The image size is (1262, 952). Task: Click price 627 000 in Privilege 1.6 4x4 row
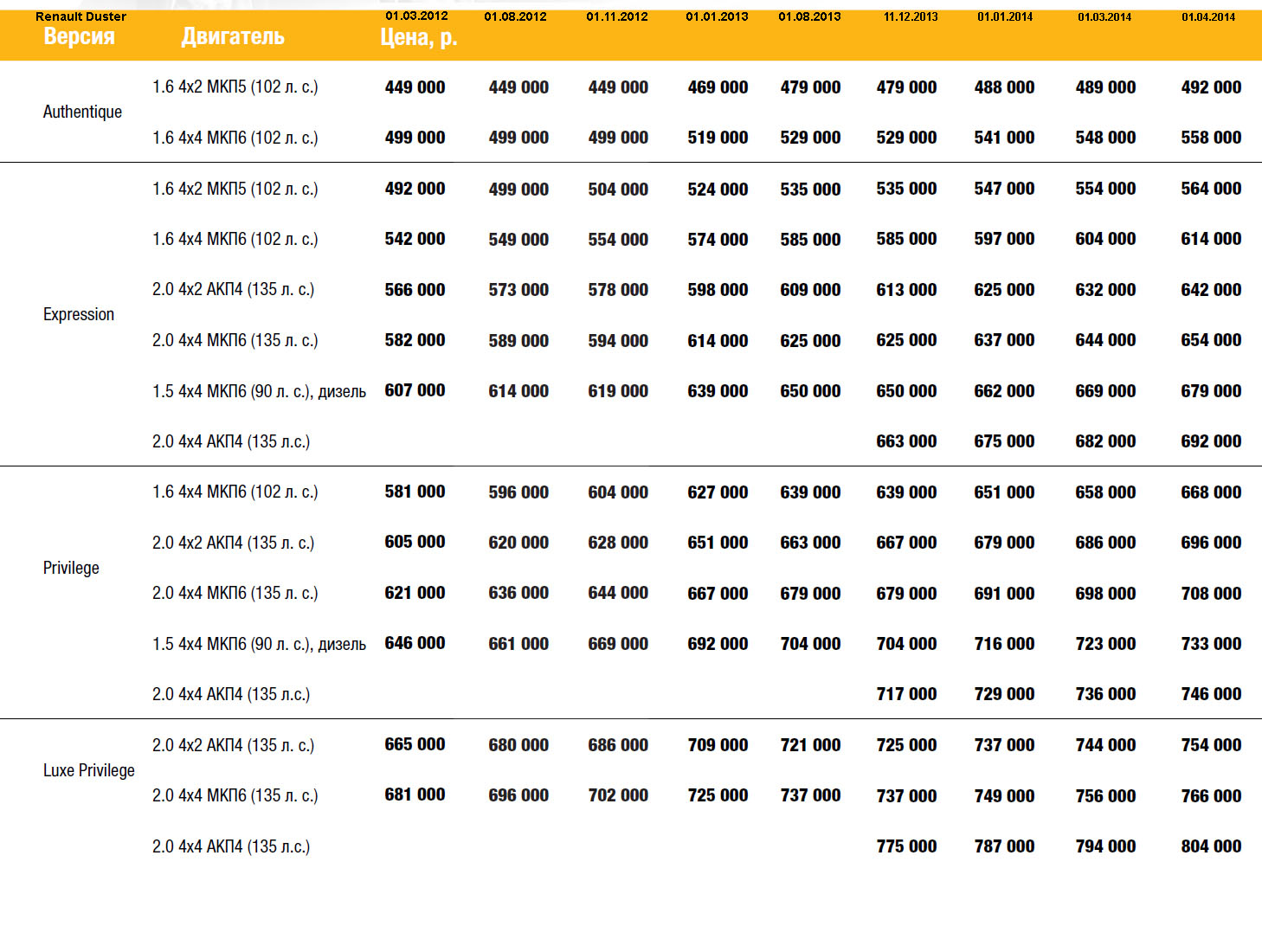point(718,492)
